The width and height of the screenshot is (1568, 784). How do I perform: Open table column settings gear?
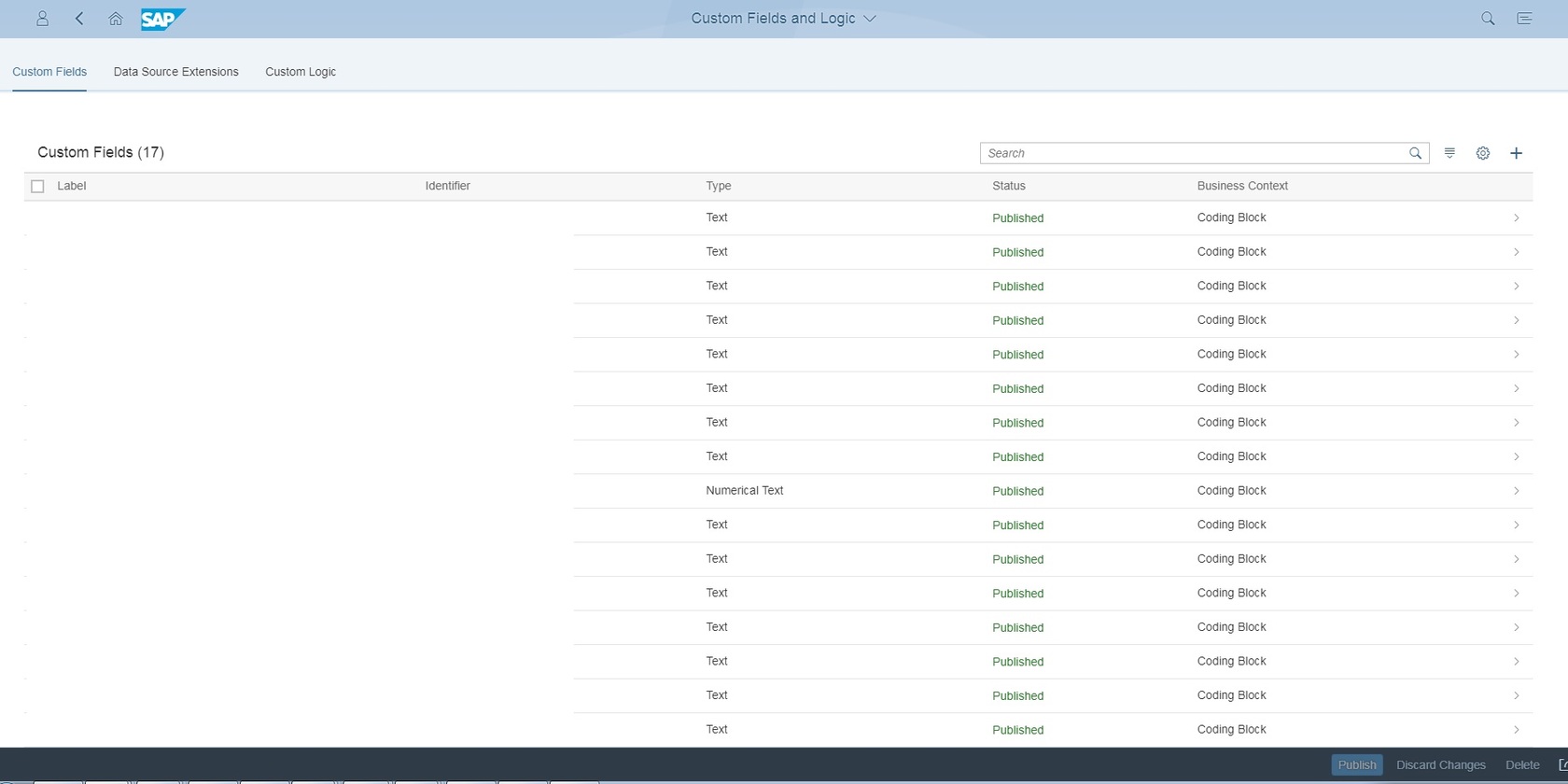pyautogui.click(x=1483, y=153)
